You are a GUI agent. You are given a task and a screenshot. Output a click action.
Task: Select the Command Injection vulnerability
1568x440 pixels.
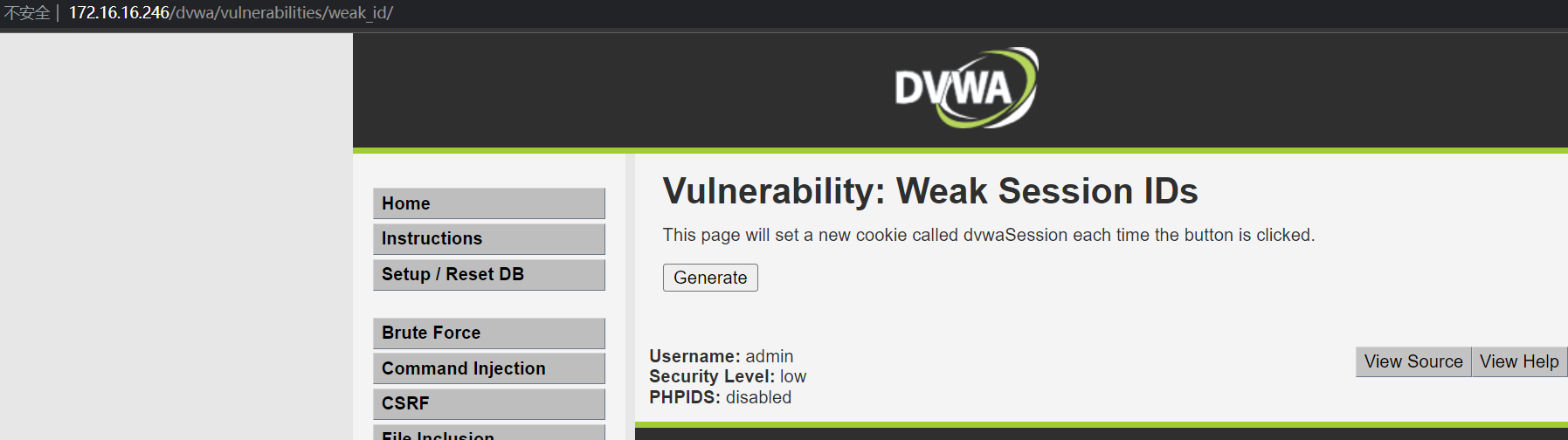point(489,368)
